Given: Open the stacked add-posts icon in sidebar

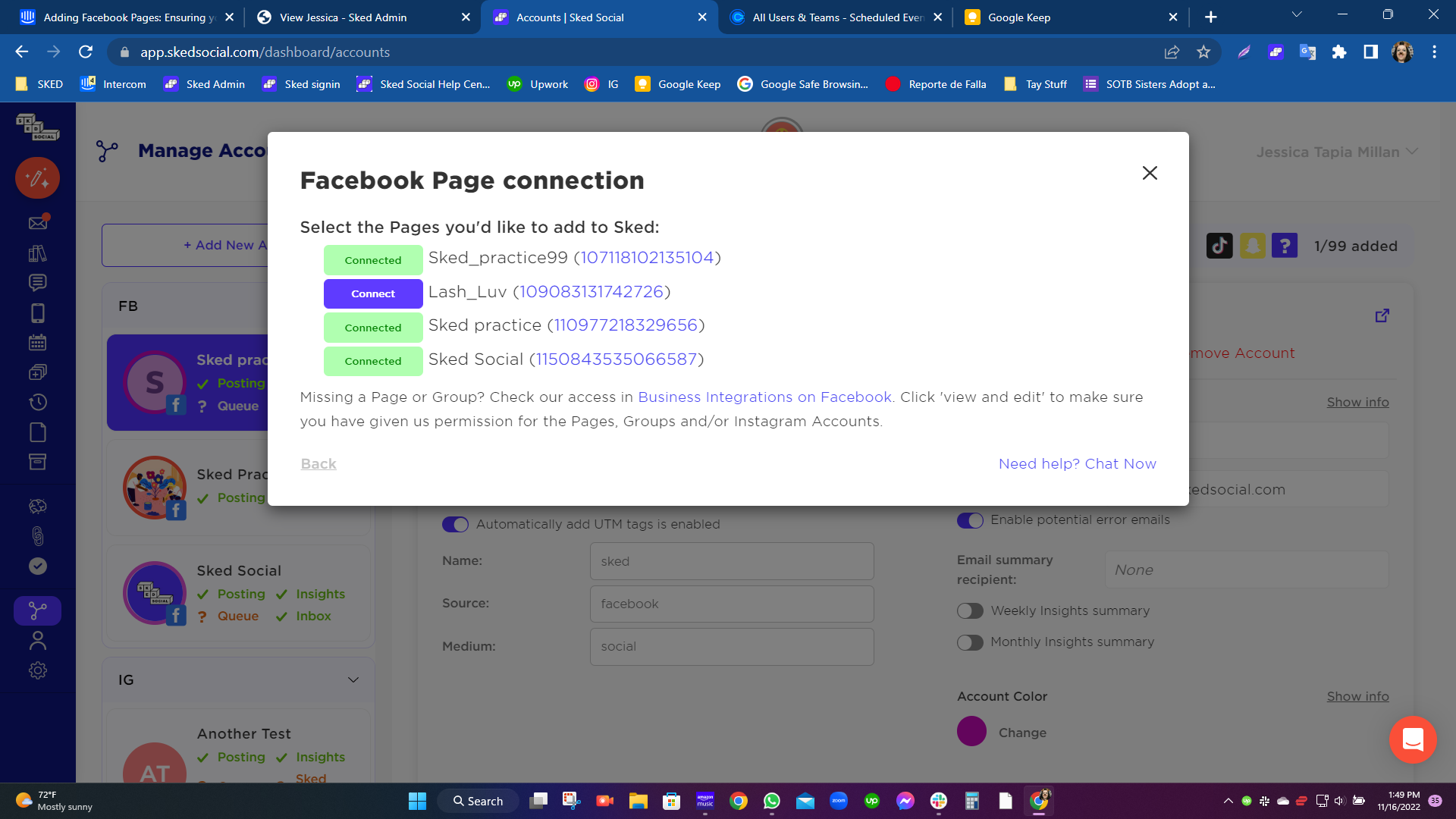Looking at the screenshot, I should (37, 372).
